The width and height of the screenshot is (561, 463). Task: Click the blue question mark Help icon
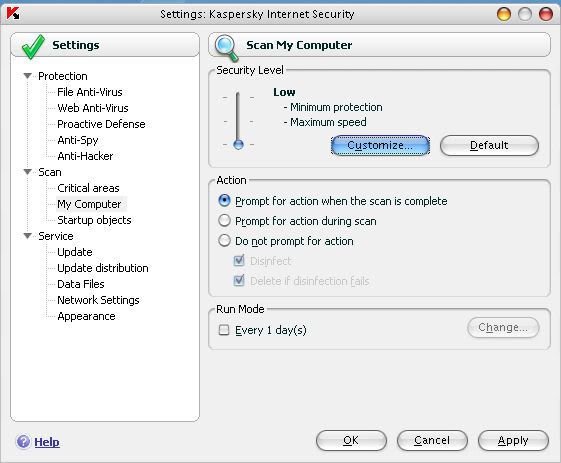(x=23, y=442)
